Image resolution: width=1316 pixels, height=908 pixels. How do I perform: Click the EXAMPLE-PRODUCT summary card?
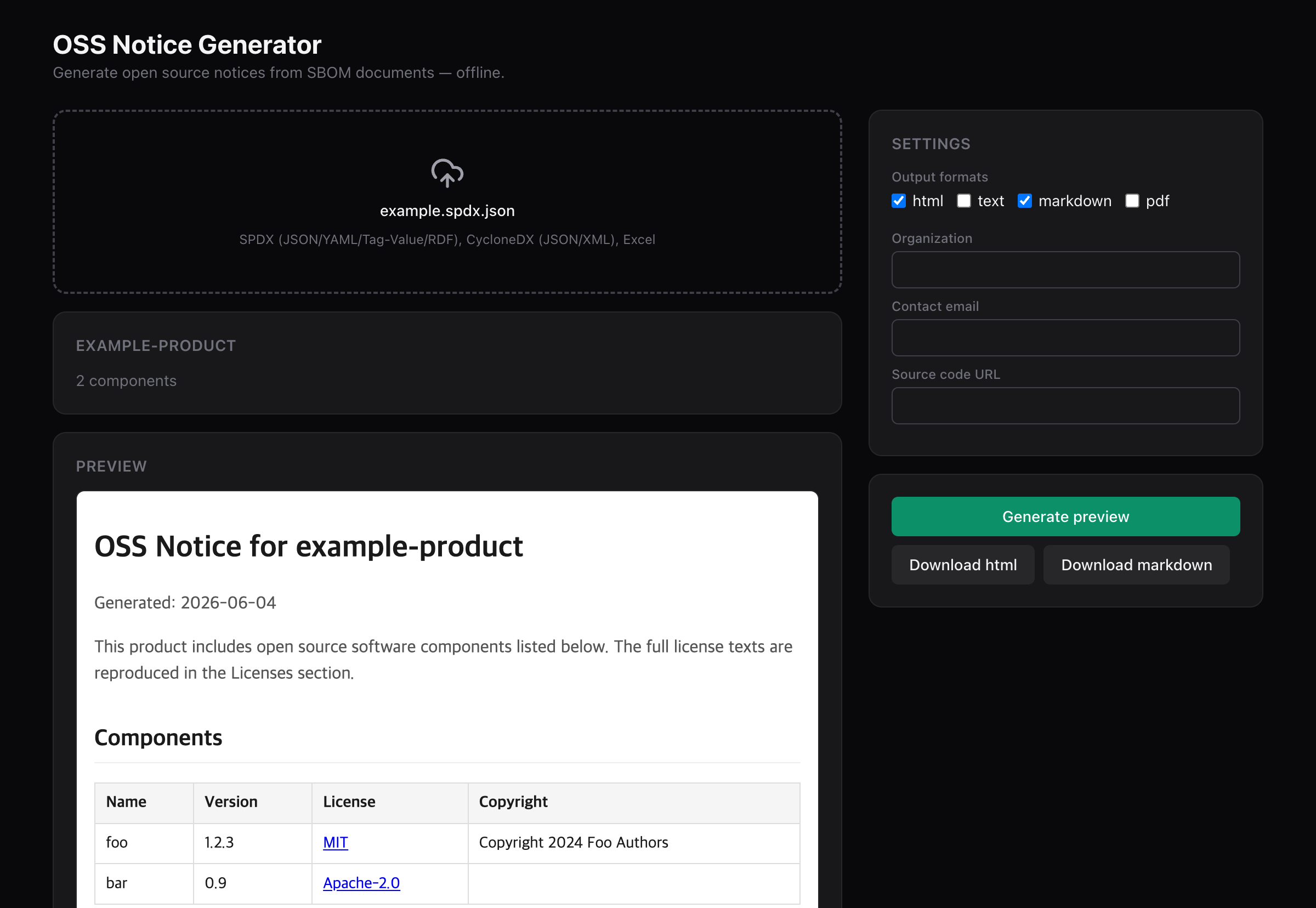[447, 363]
